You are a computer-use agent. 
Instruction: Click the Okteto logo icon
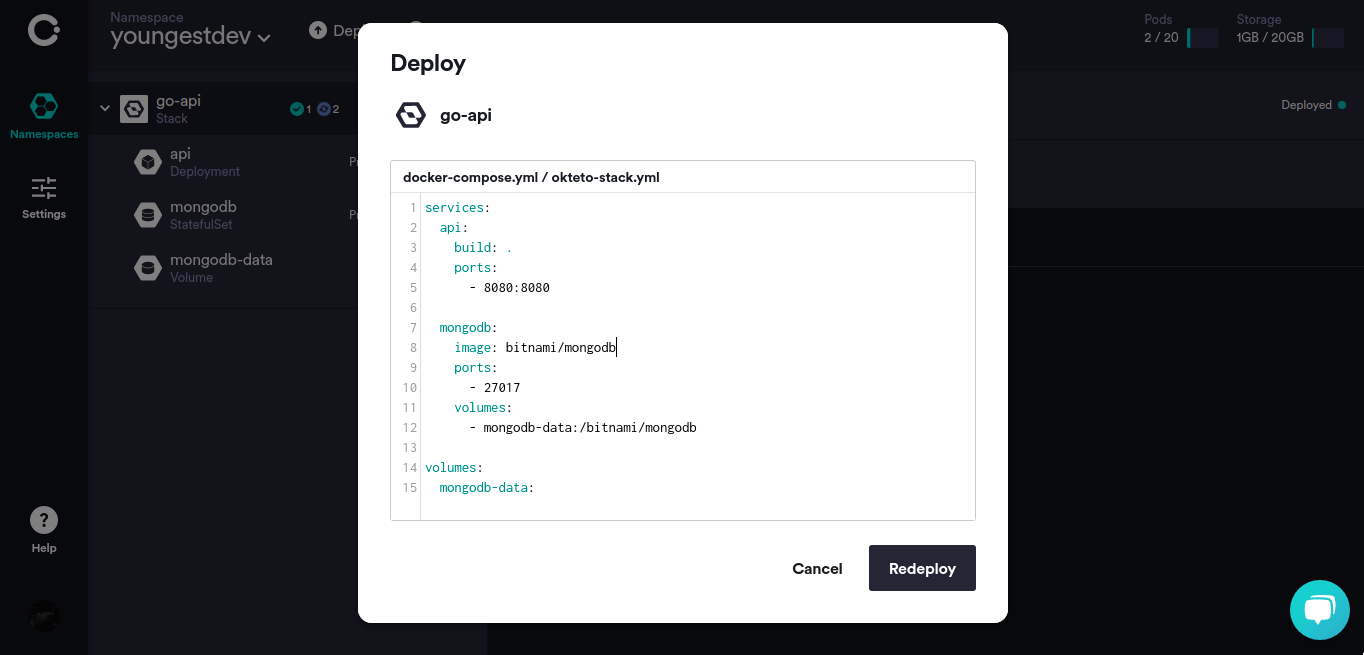(44, 30)
